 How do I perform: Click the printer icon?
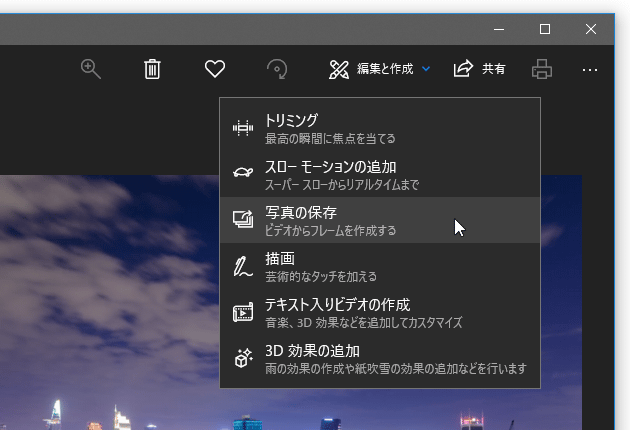pyautogui.click(x=542, y=69)
